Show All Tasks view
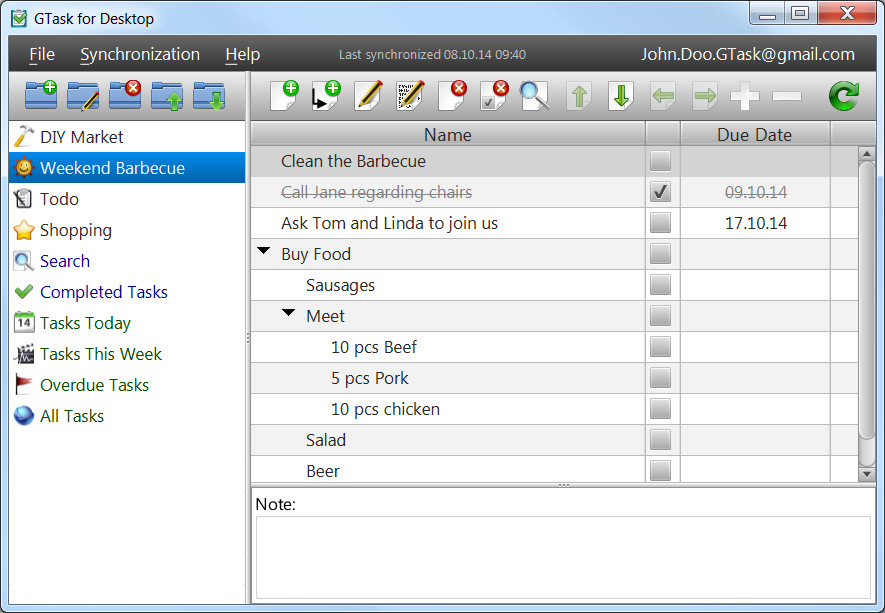Viewport: 885px width, 613px height. pyautogui.click(x=127, y=416)
